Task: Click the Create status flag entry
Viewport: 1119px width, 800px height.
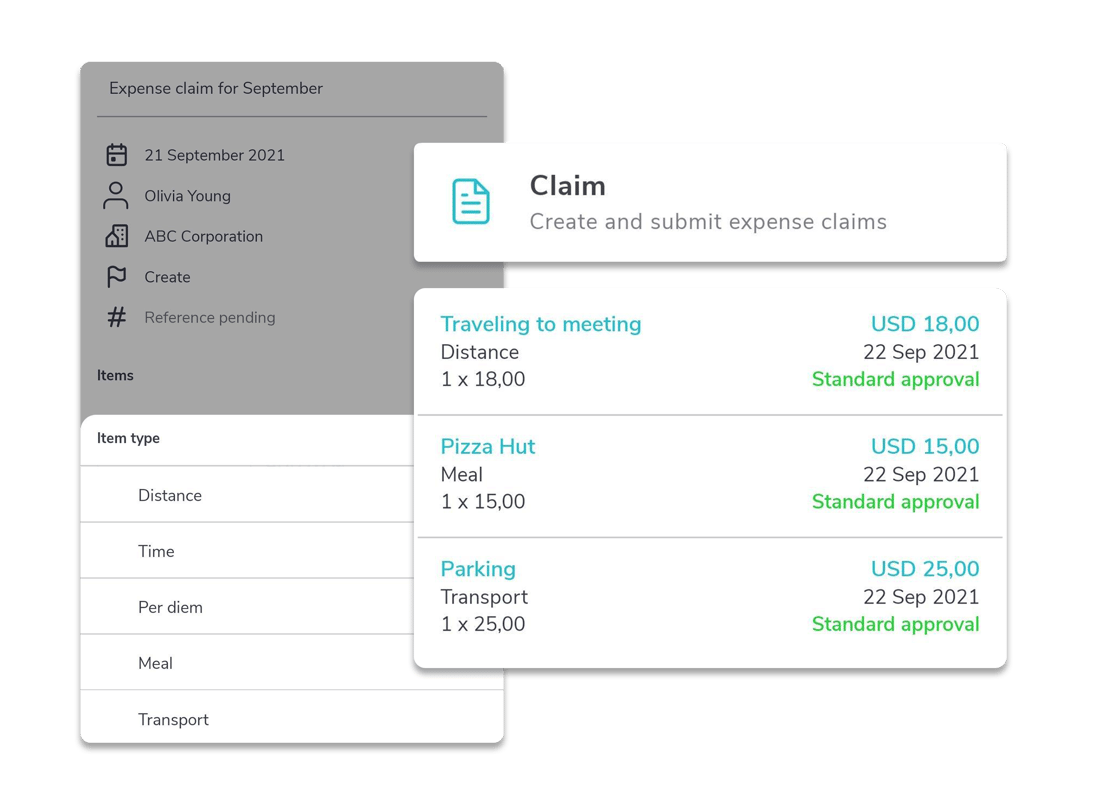Action: (x=168, y=276)
